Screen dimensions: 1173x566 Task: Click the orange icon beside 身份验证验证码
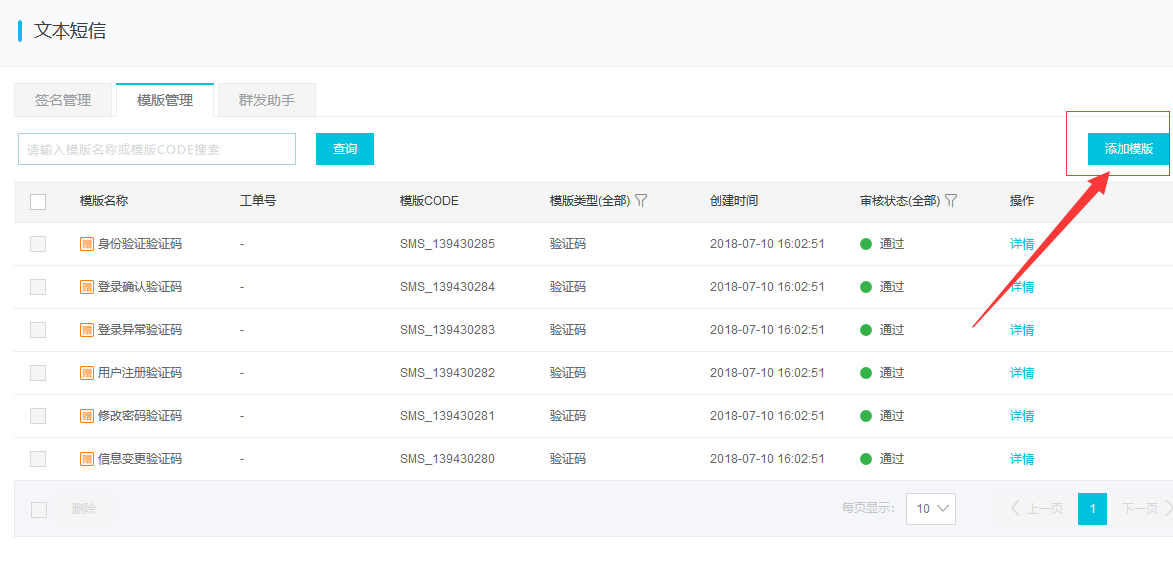87,244
